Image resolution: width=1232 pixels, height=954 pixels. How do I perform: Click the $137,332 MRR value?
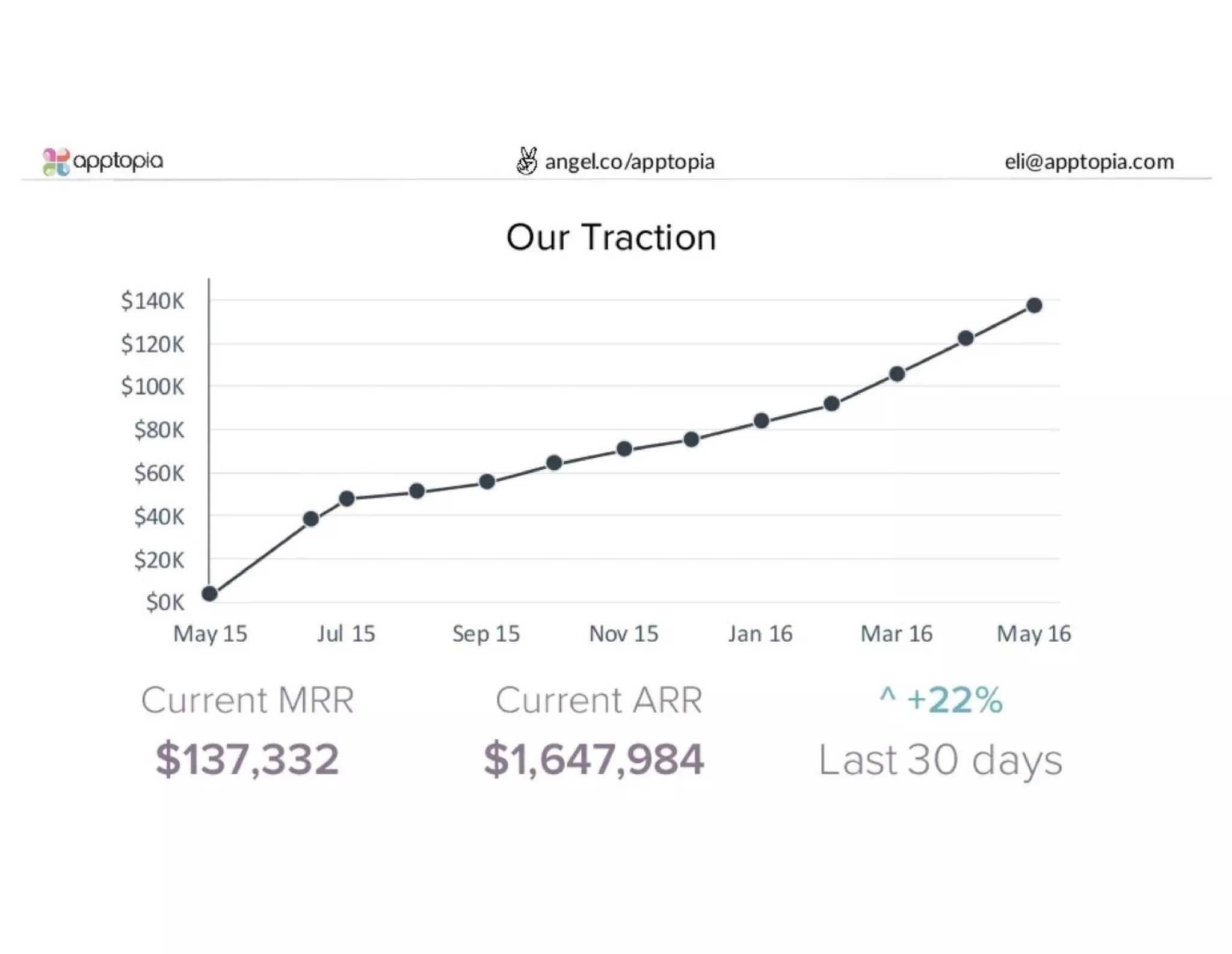(247, 759)
